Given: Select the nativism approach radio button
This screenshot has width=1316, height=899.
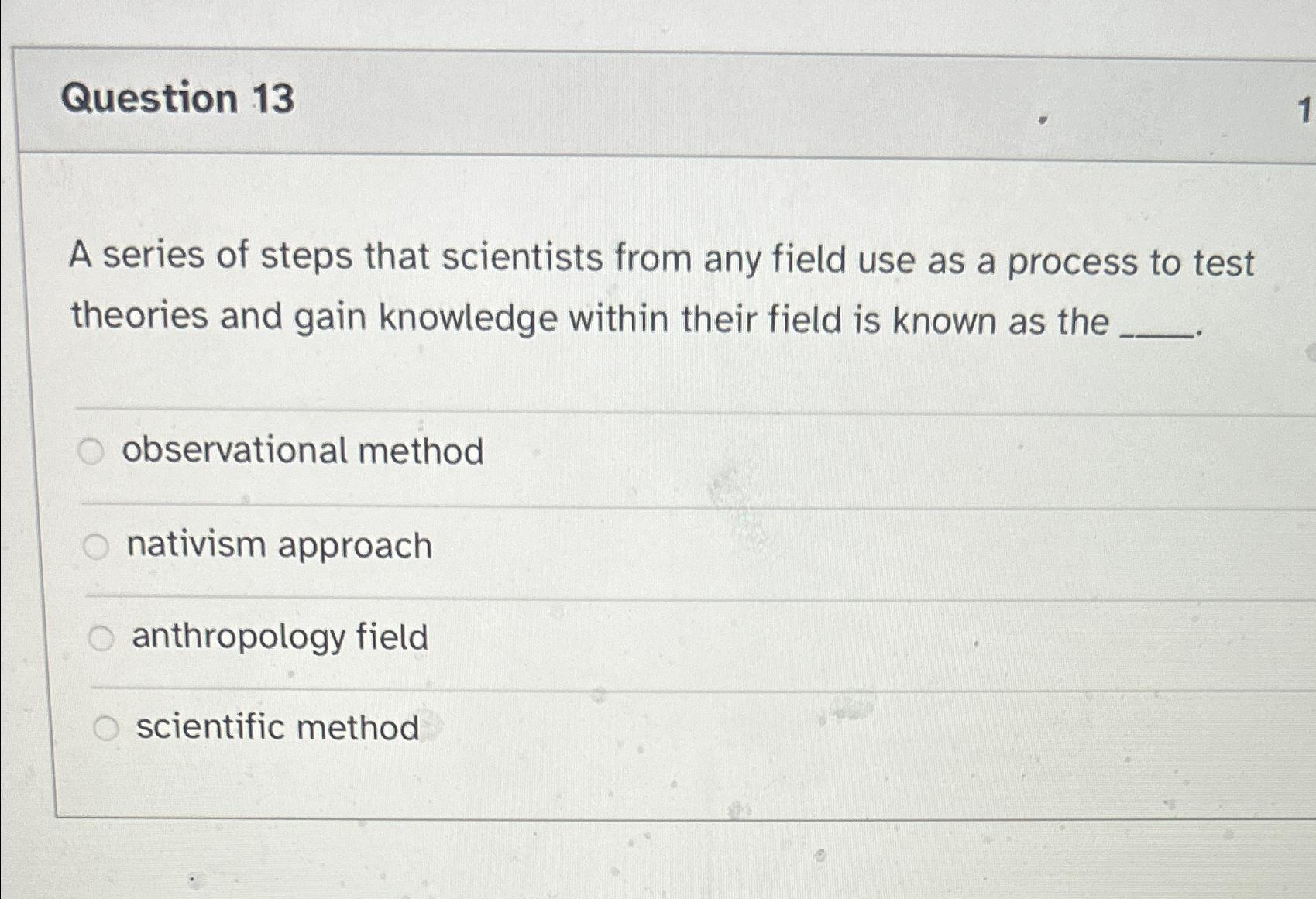Looking at the screenshot, I should (96, 544).
